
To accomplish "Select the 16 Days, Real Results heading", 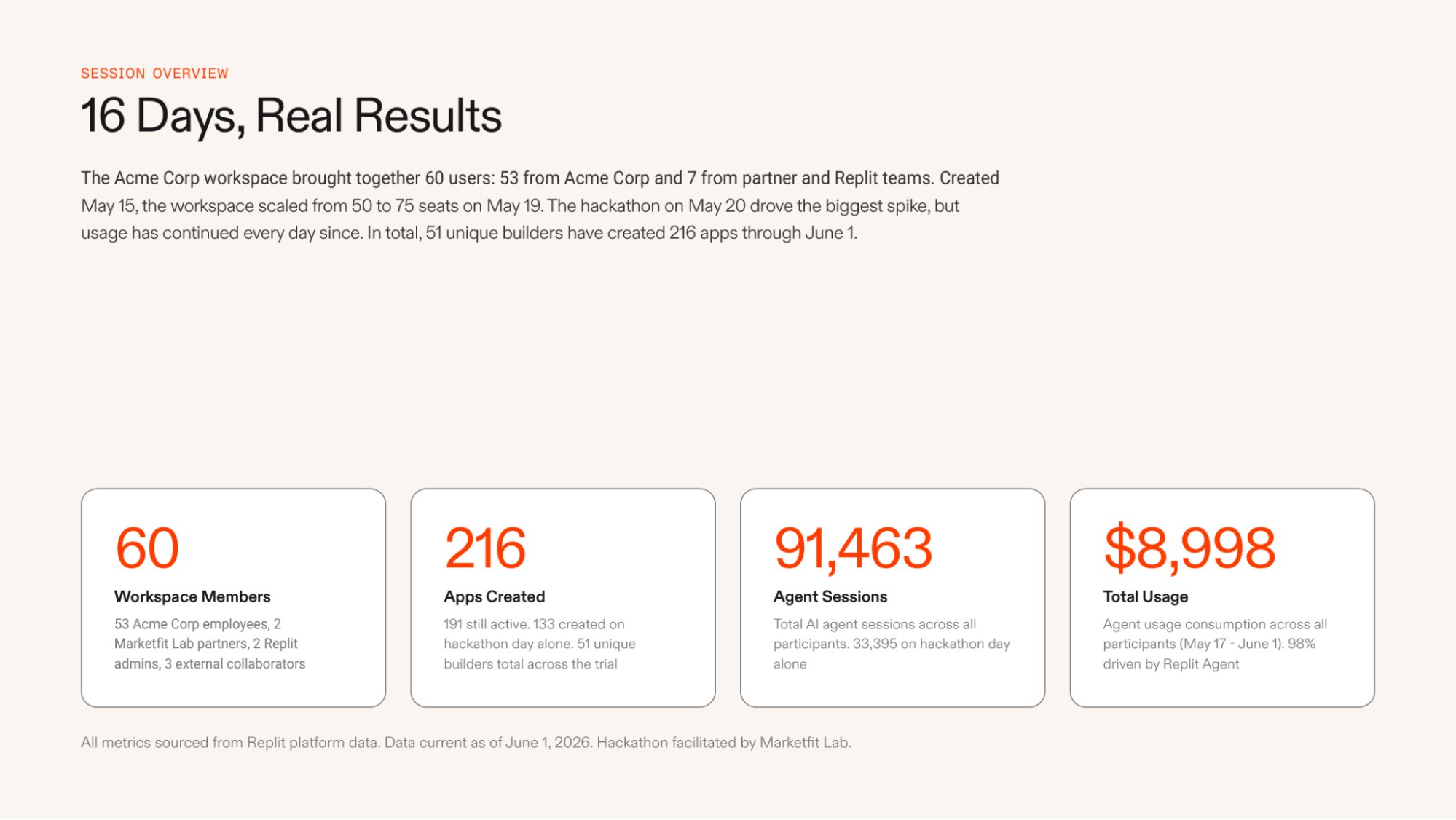I will click(291, 116).
